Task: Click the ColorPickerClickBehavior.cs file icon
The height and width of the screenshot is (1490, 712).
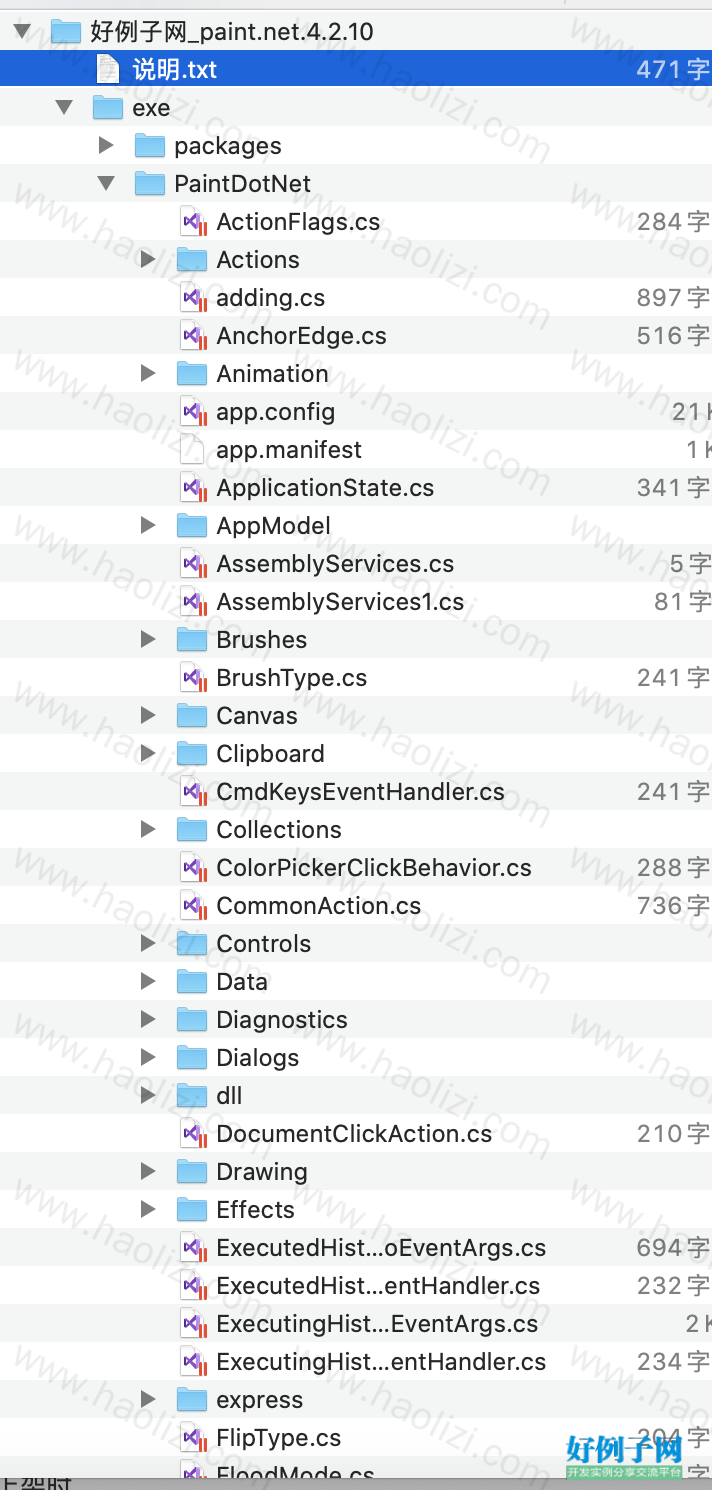Action: coord(192,867)
